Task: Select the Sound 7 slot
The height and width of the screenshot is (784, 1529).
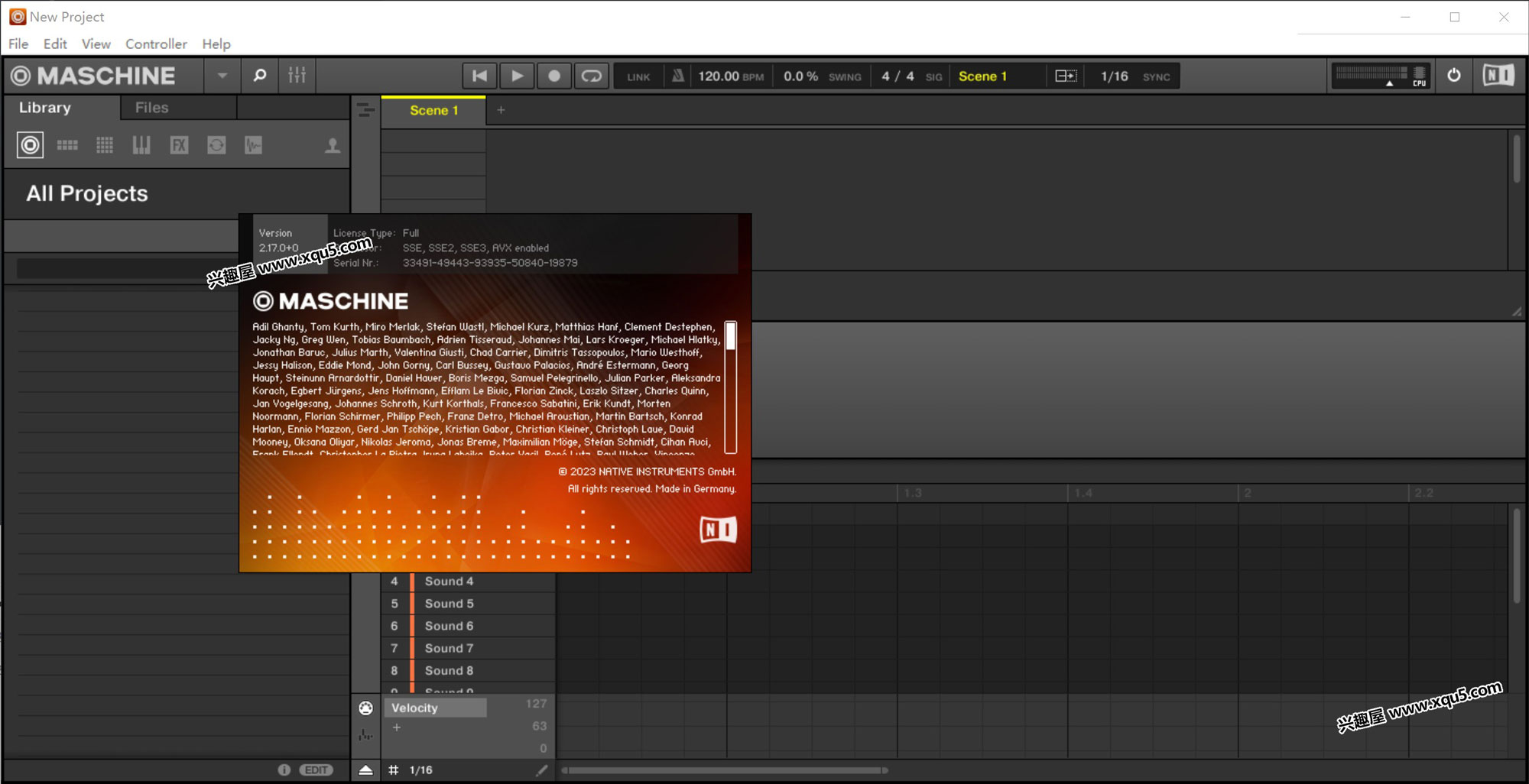Action: (x=469, y=648)
